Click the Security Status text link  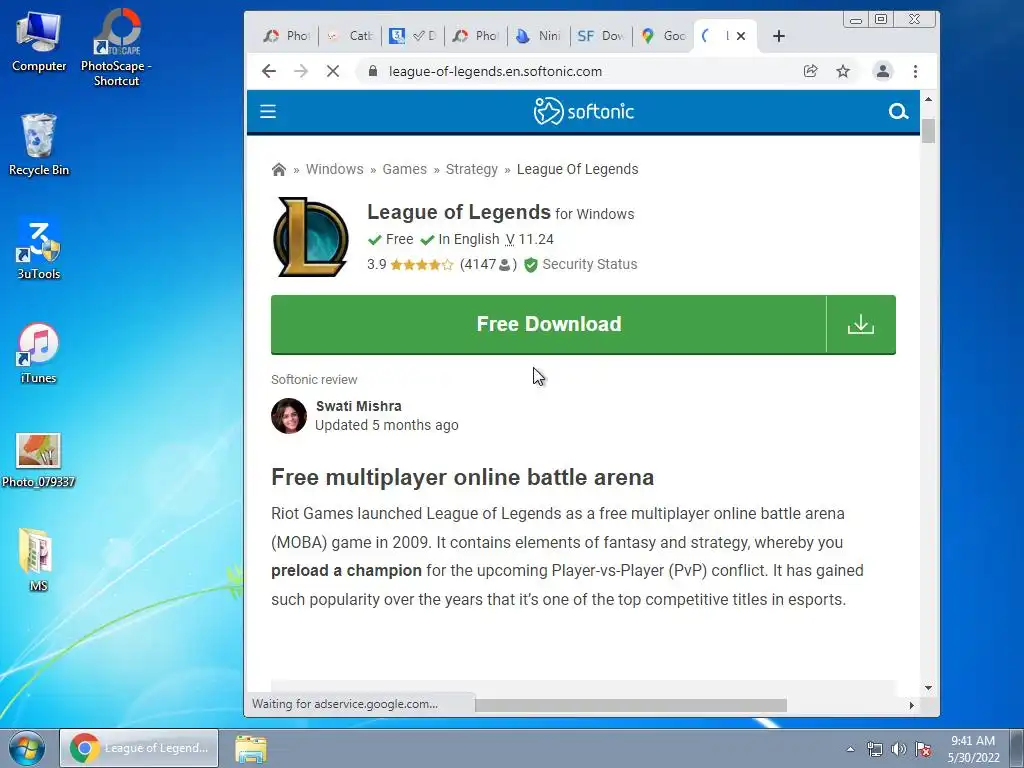(590, 264)
